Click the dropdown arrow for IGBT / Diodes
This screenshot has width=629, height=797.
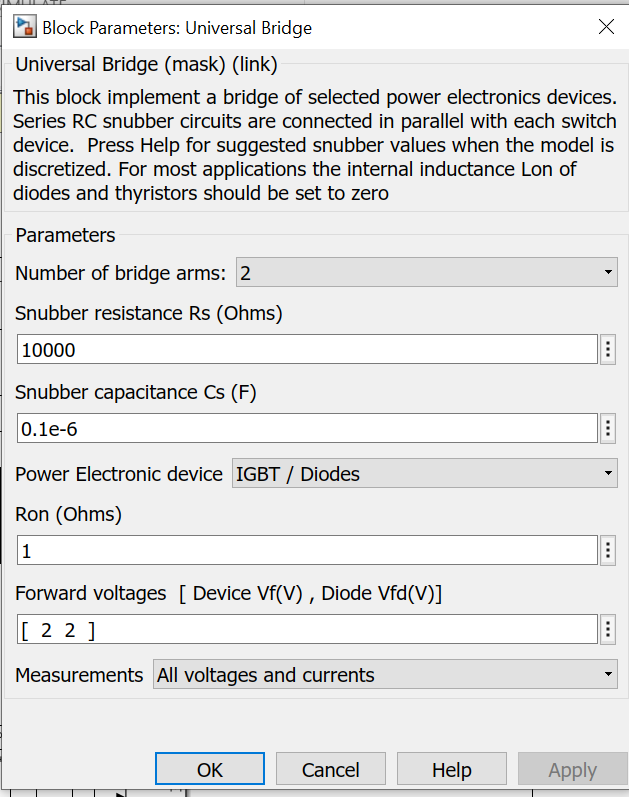(x=608, y=474)
